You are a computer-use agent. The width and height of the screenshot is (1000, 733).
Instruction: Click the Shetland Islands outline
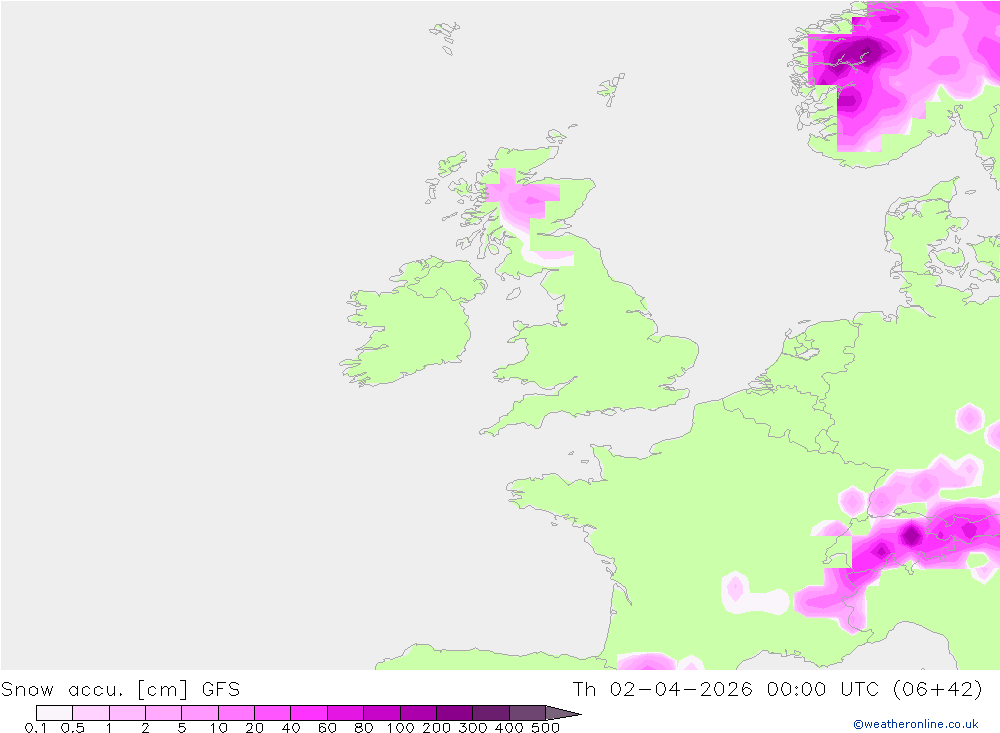pos(611,89)
